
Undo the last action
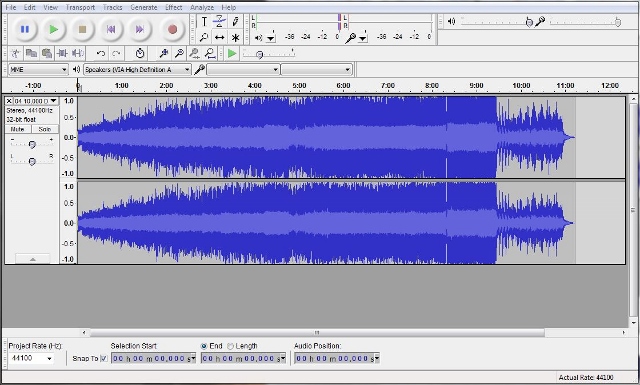point(101,53)
